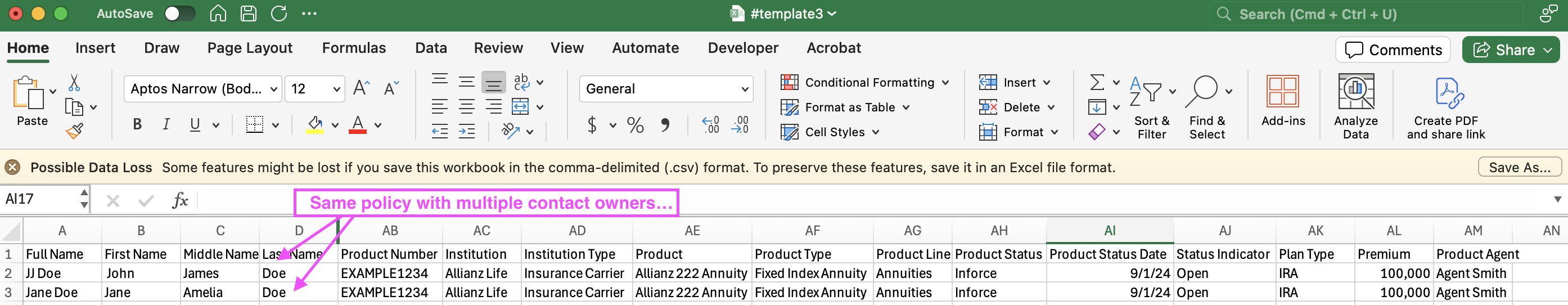Open the more options ellipsis in title bar

309,14
